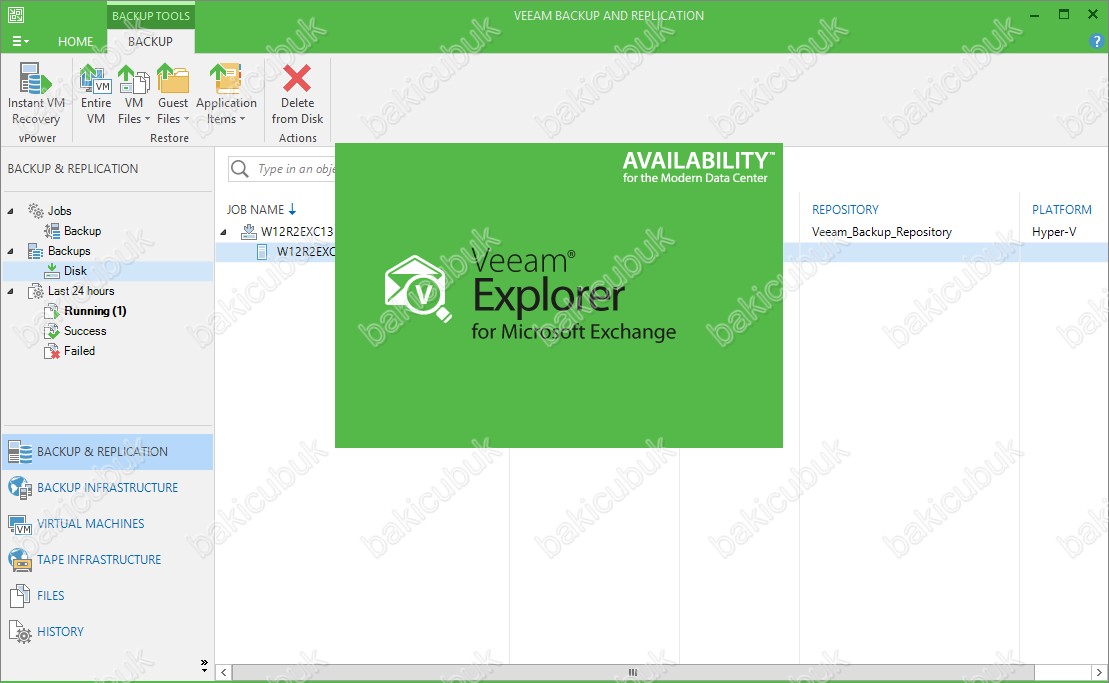Viewport: 1109px width, 683px height.
Task: Click the application logo in title bar
Action: 16,15
